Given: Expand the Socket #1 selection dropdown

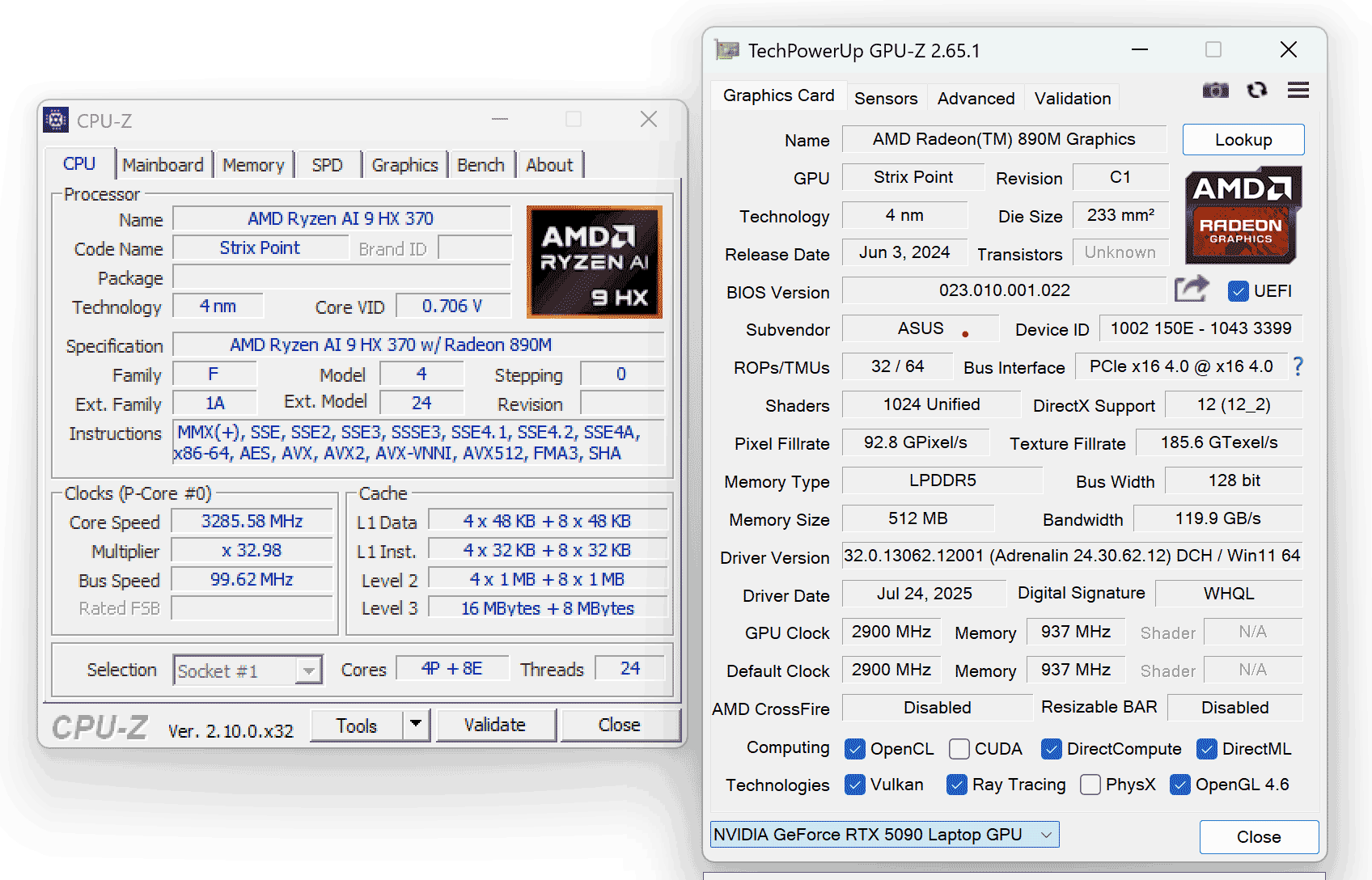Looking at the screenshot, I should 308,671.
